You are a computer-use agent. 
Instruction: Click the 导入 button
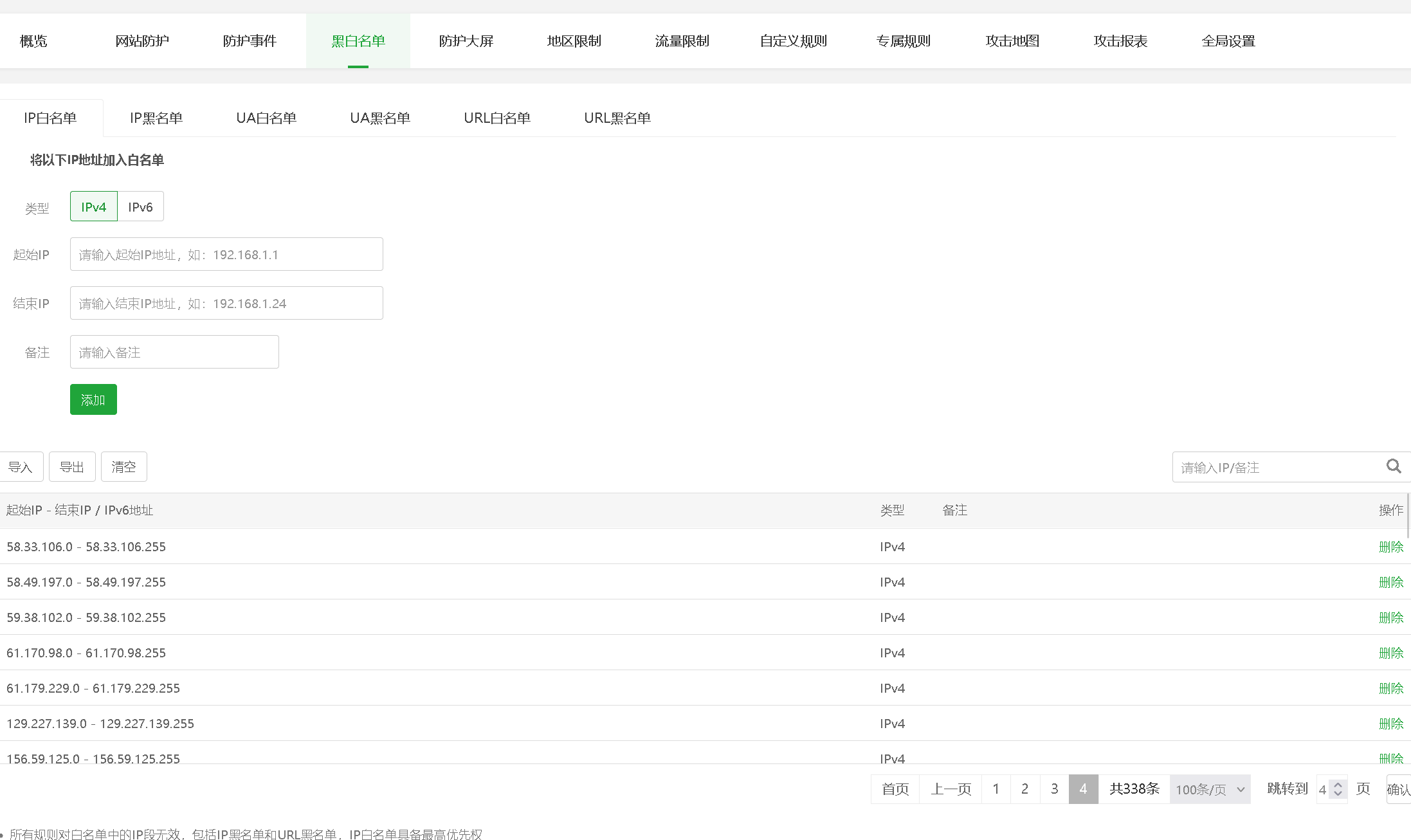[21, 467]
